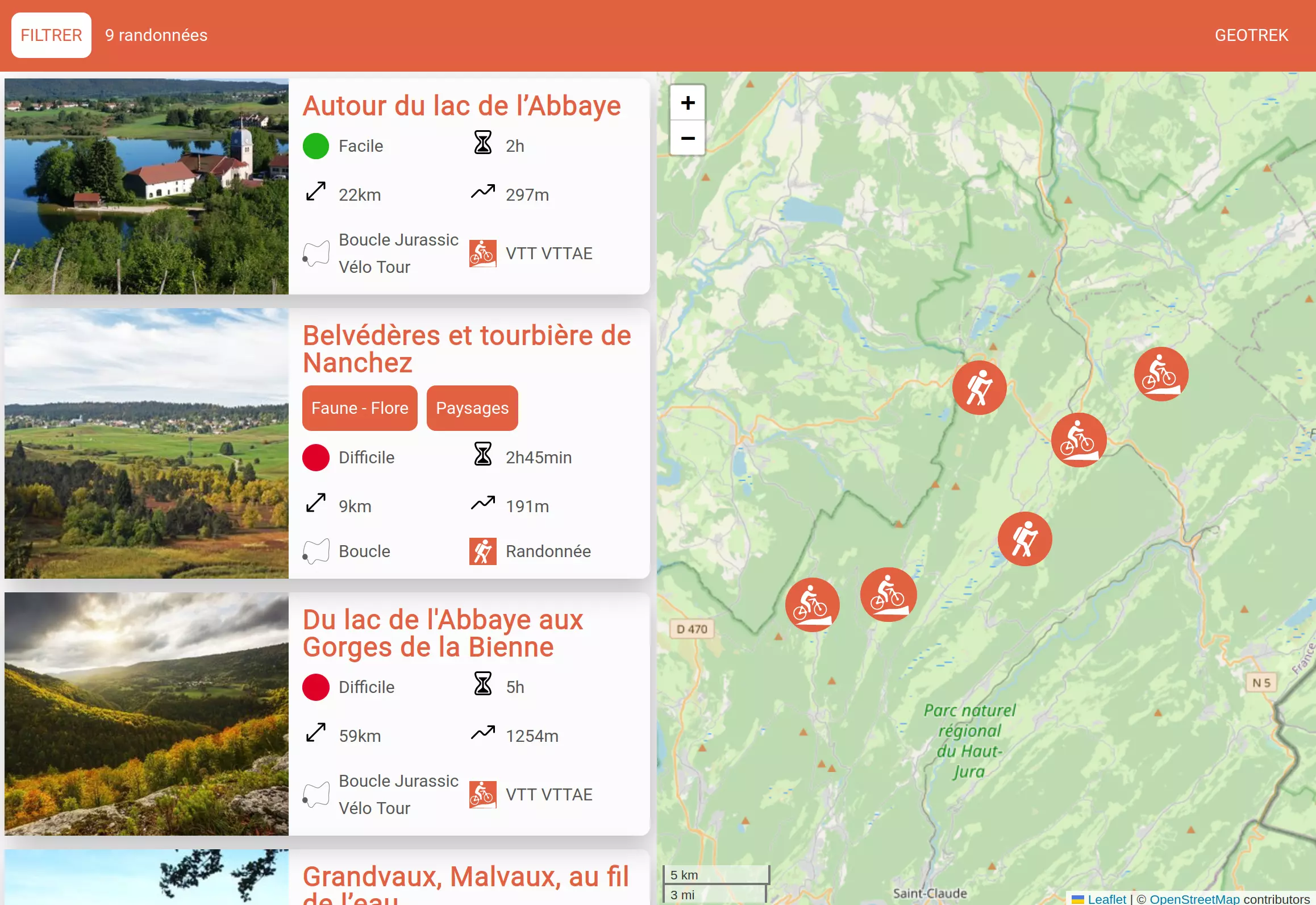Select bike marker just east of westernmost marker
Image resolution: width=1316 pixels, height=905 pixels.
click(x=888, y=595)
